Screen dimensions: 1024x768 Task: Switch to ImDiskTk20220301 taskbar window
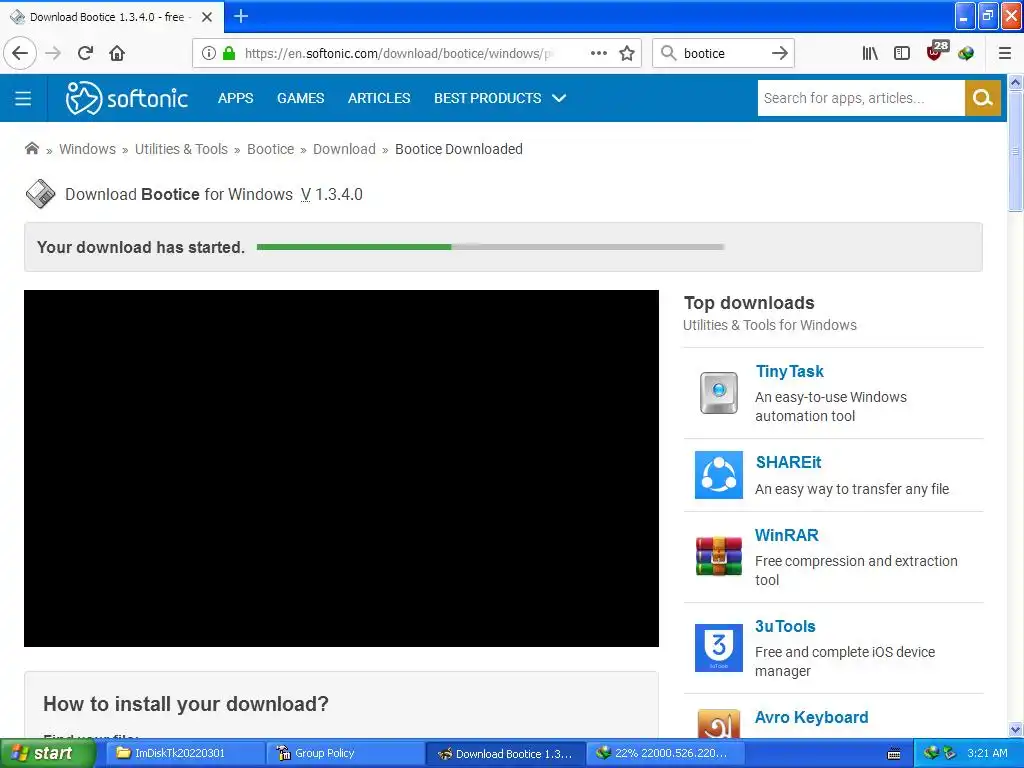click(184, 753)
